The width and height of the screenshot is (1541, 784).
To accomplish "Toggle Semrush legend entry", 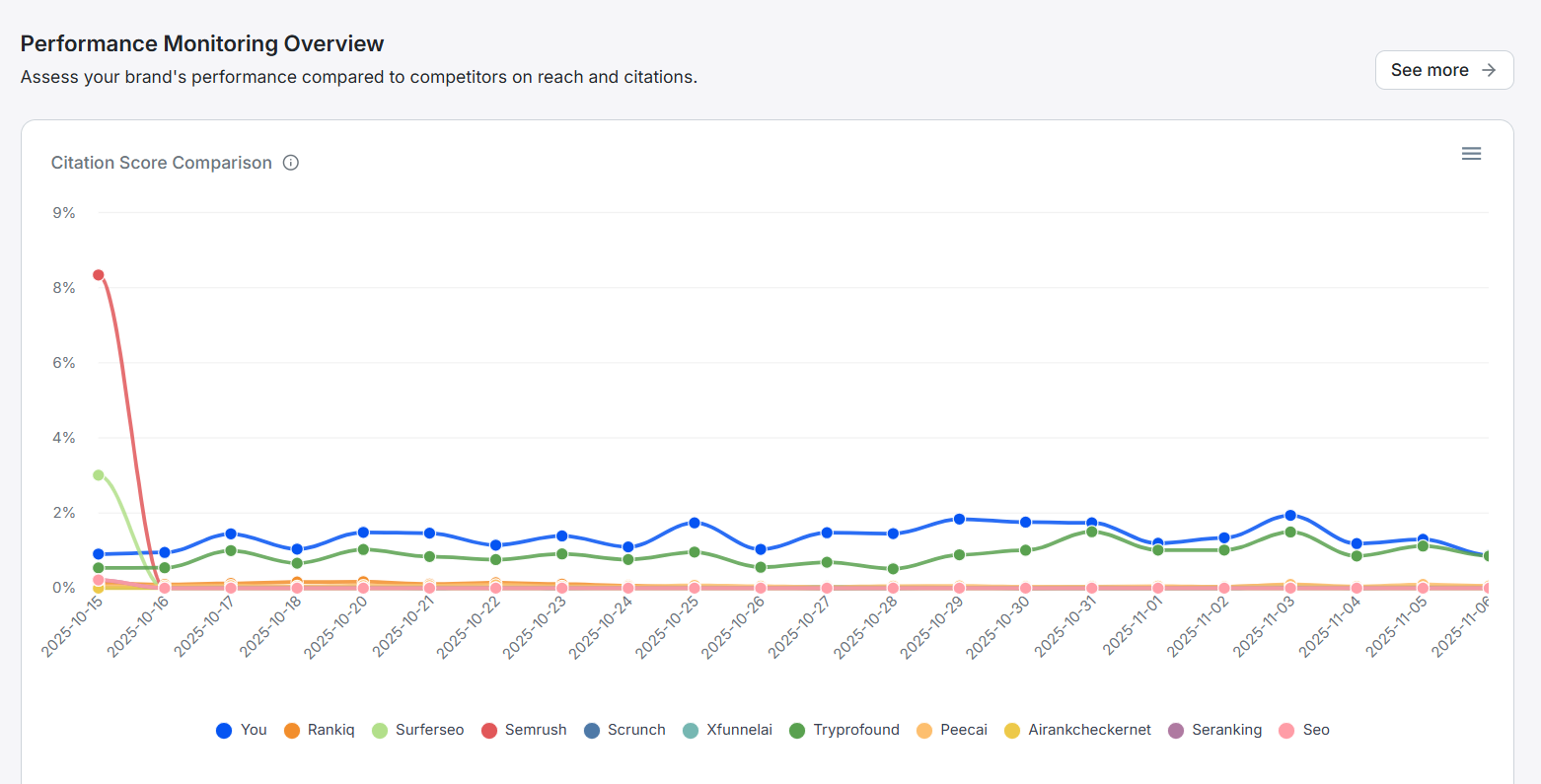I will pyautogui.click(x=524, y=730).
